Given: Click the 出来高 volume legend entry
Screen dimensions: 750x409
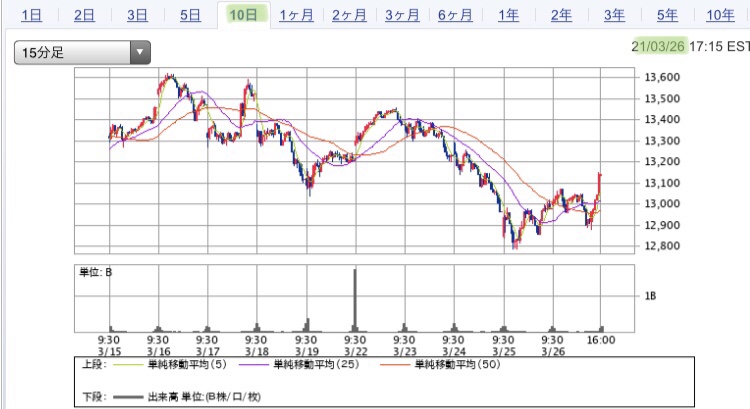Looking at the screenshot, I should pyautogui.click(x=204, y=397).
